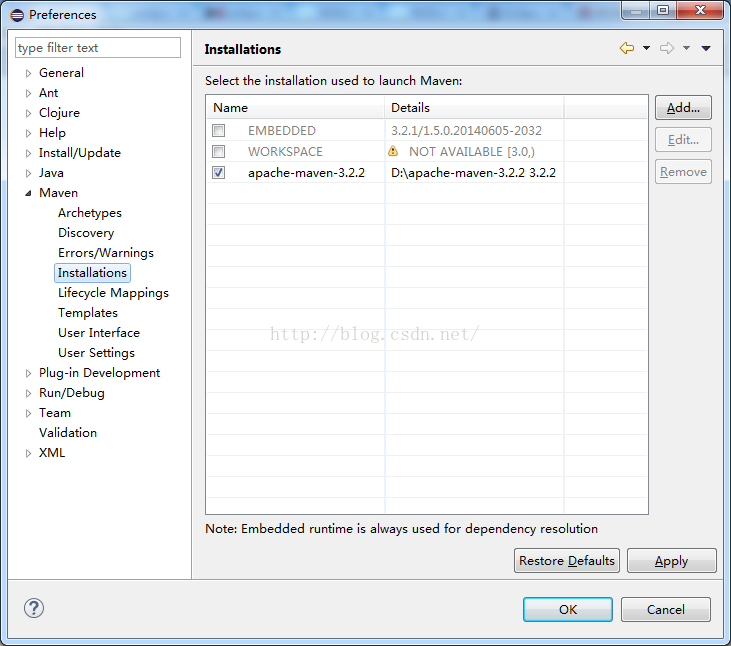Image resolution: width=731 pixels, height=646 pixels.
Task: Click the Apply button
Action: pyautogui.click(x=671, y=561)
